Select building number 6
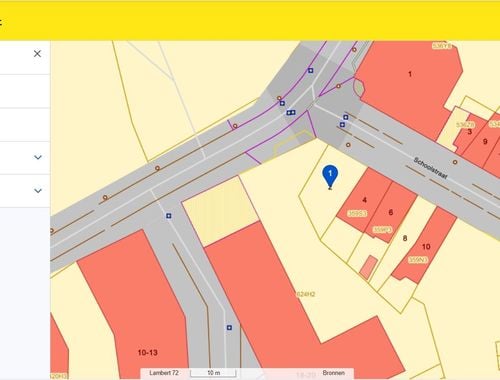The image size is (500, 380). (391, 212)
